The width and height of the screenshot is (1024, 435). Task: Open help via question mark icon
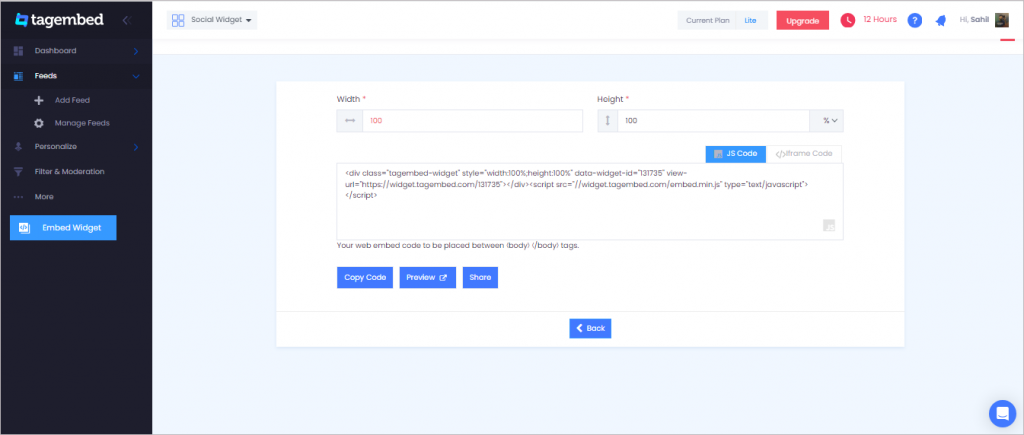coord(915,20)
